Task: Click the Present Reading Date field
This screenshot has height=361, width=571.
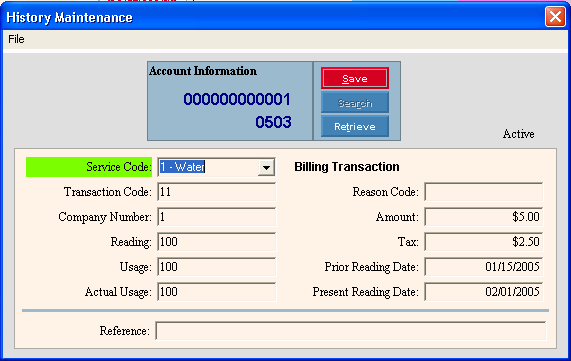Action: pyautogui.click(x=484, y=292)
